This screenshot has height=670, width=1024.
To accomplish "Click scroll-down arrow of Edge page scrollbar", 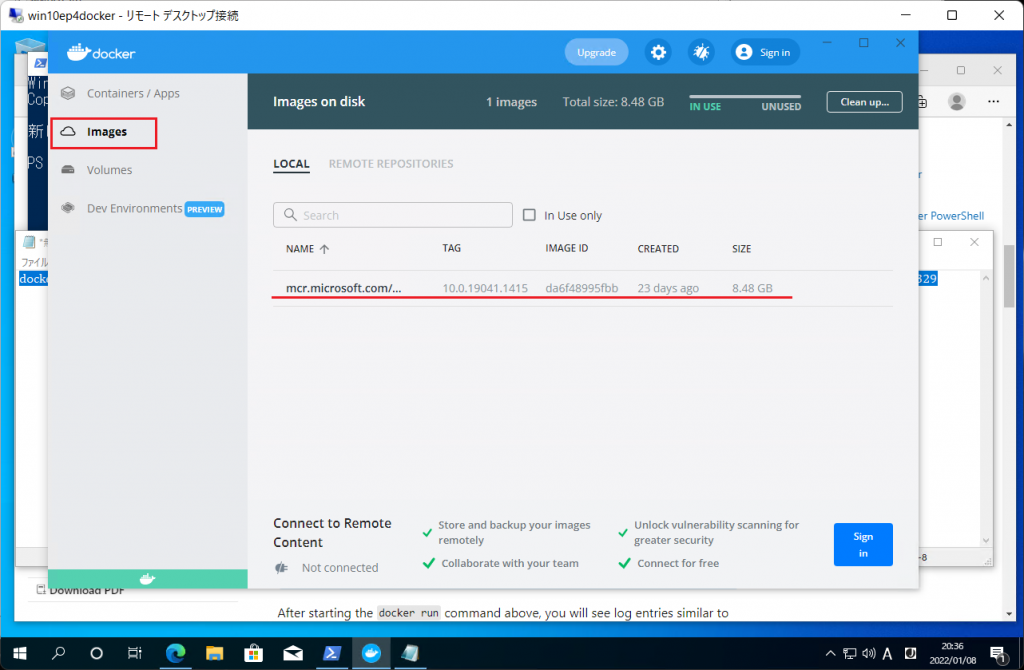I will pyautogui.click(x=1010, y=614).
